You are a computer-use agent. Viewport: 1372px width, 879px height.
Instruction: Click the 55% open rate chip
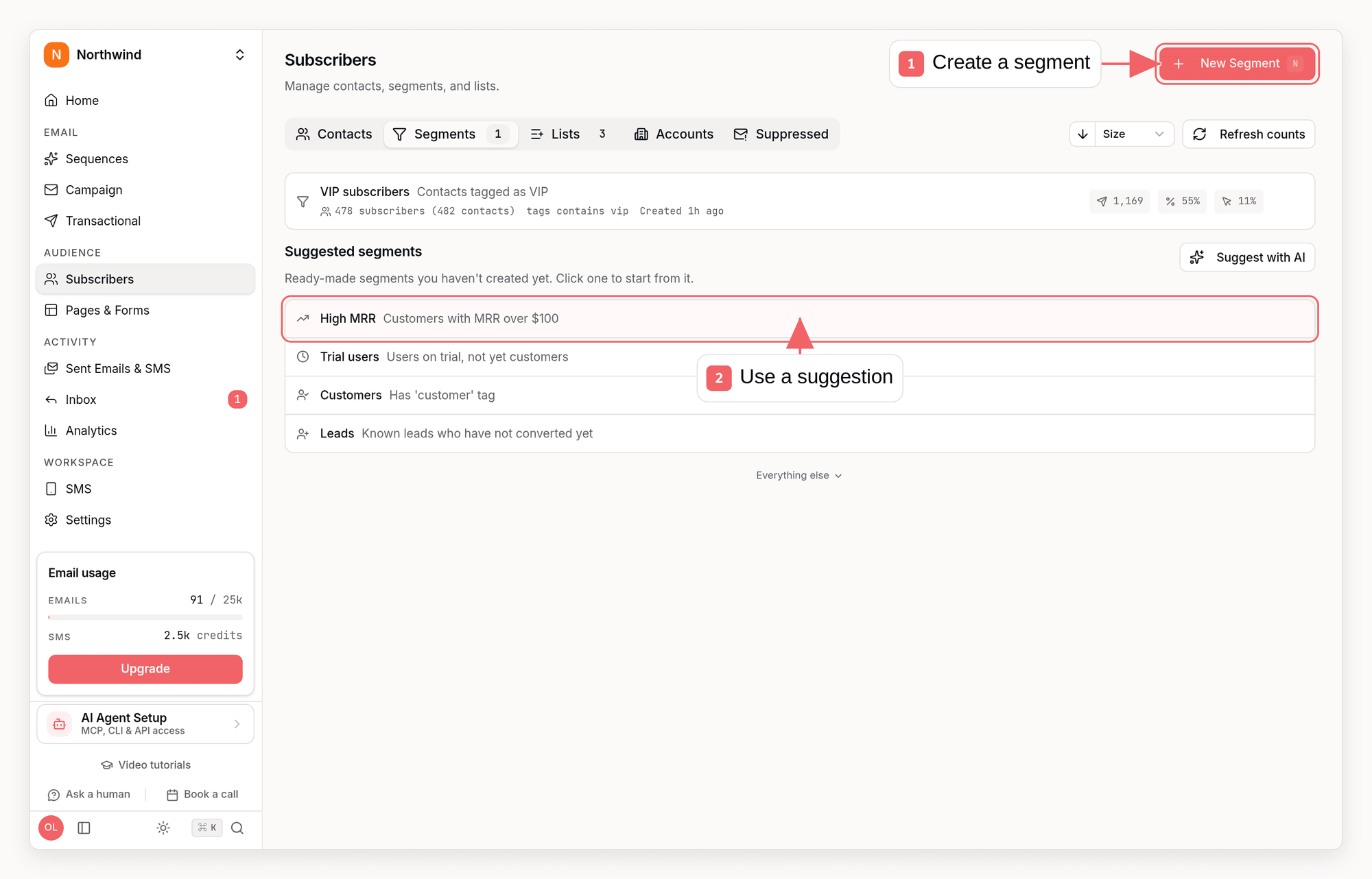(1182, 201)
